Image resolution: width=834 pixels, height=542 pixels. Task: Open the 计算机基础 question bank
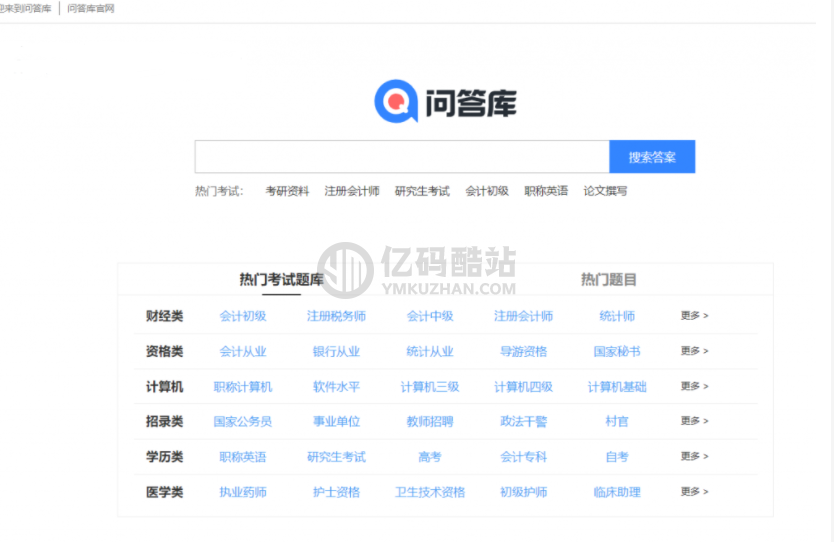click(x=617, y=387)
